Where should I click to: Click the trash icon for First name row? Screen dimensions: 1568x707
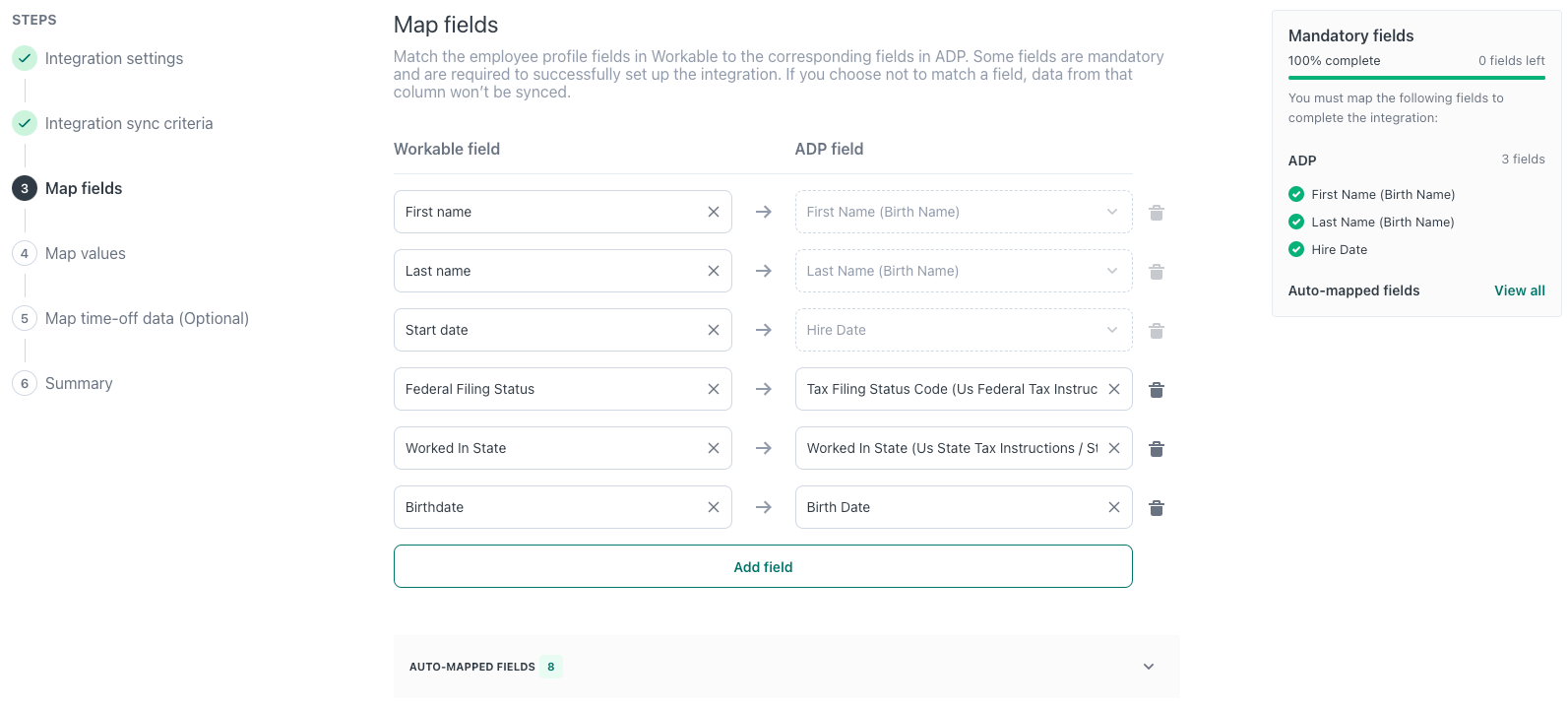pyautogui.click(x=1157, y=213)
